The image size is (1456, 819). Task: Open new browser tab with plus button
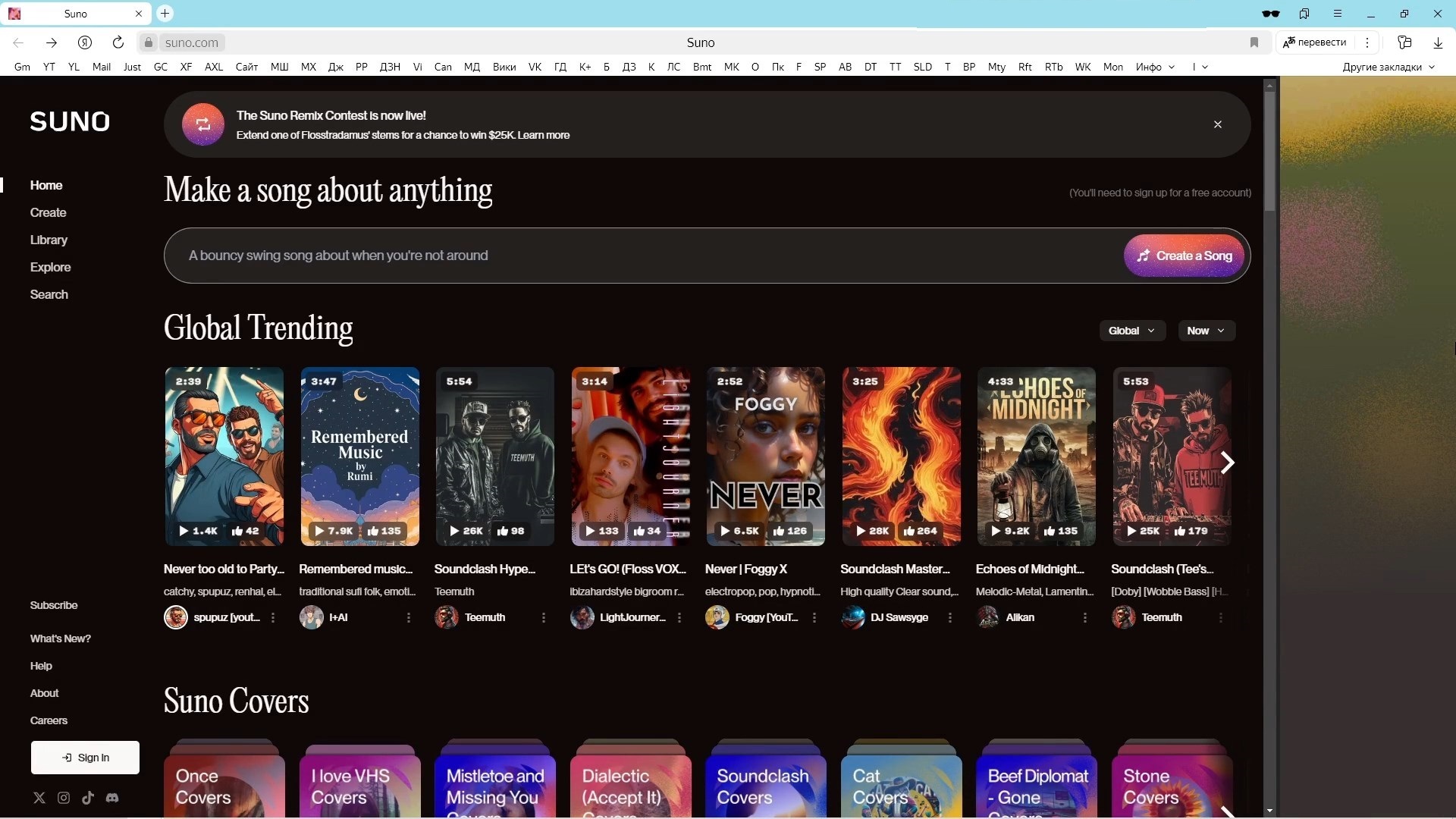[165, 13]
